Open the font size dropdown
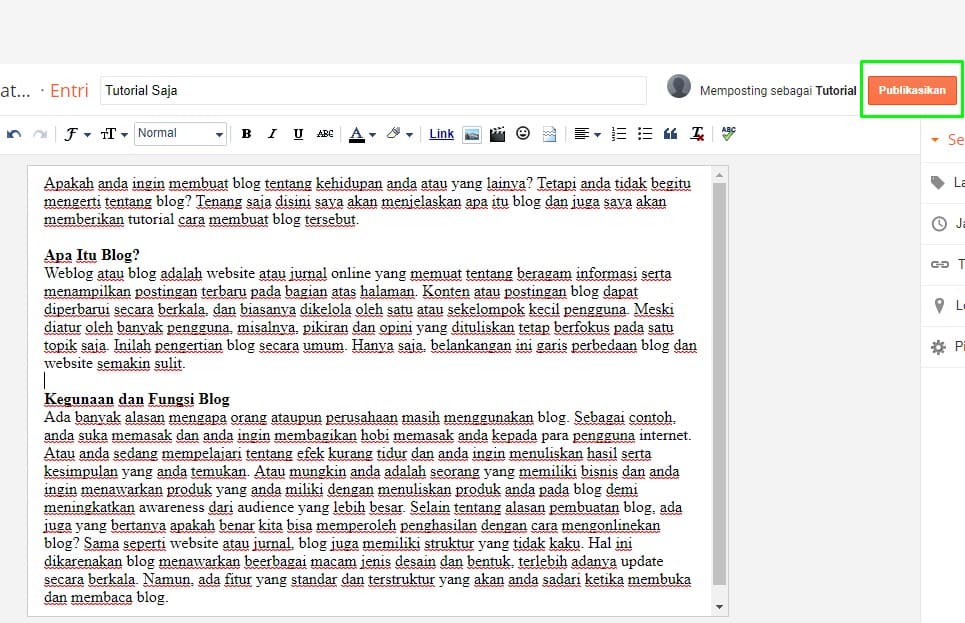This screenshot has width=965, height=623. (114, 134)
